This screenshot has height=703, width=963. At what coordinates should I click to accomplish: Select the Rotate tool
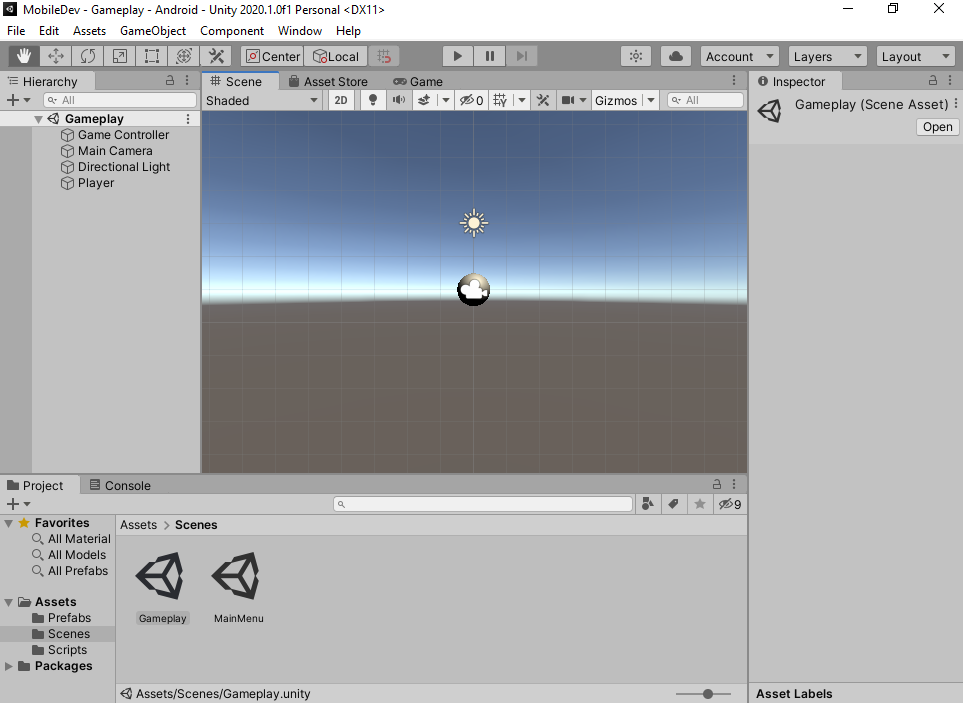[88, 56]
